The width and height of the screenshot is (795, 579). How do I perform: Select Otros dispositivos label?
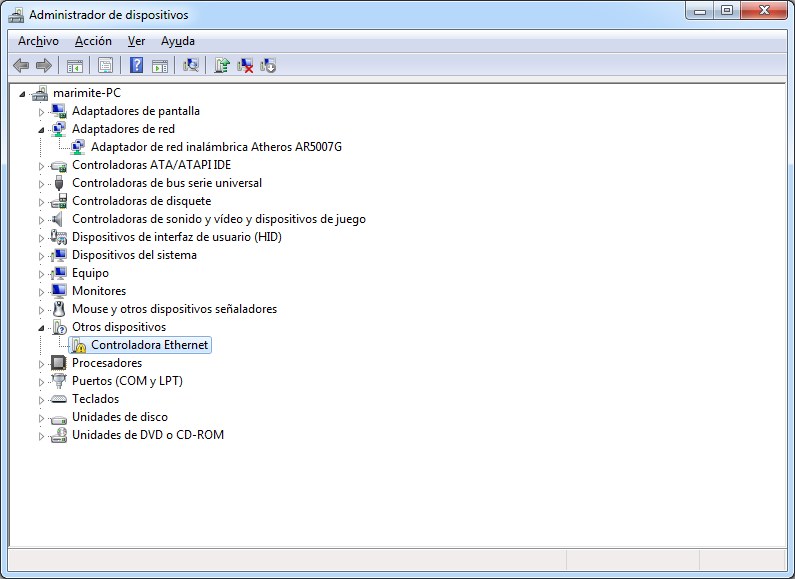(119, 327)
